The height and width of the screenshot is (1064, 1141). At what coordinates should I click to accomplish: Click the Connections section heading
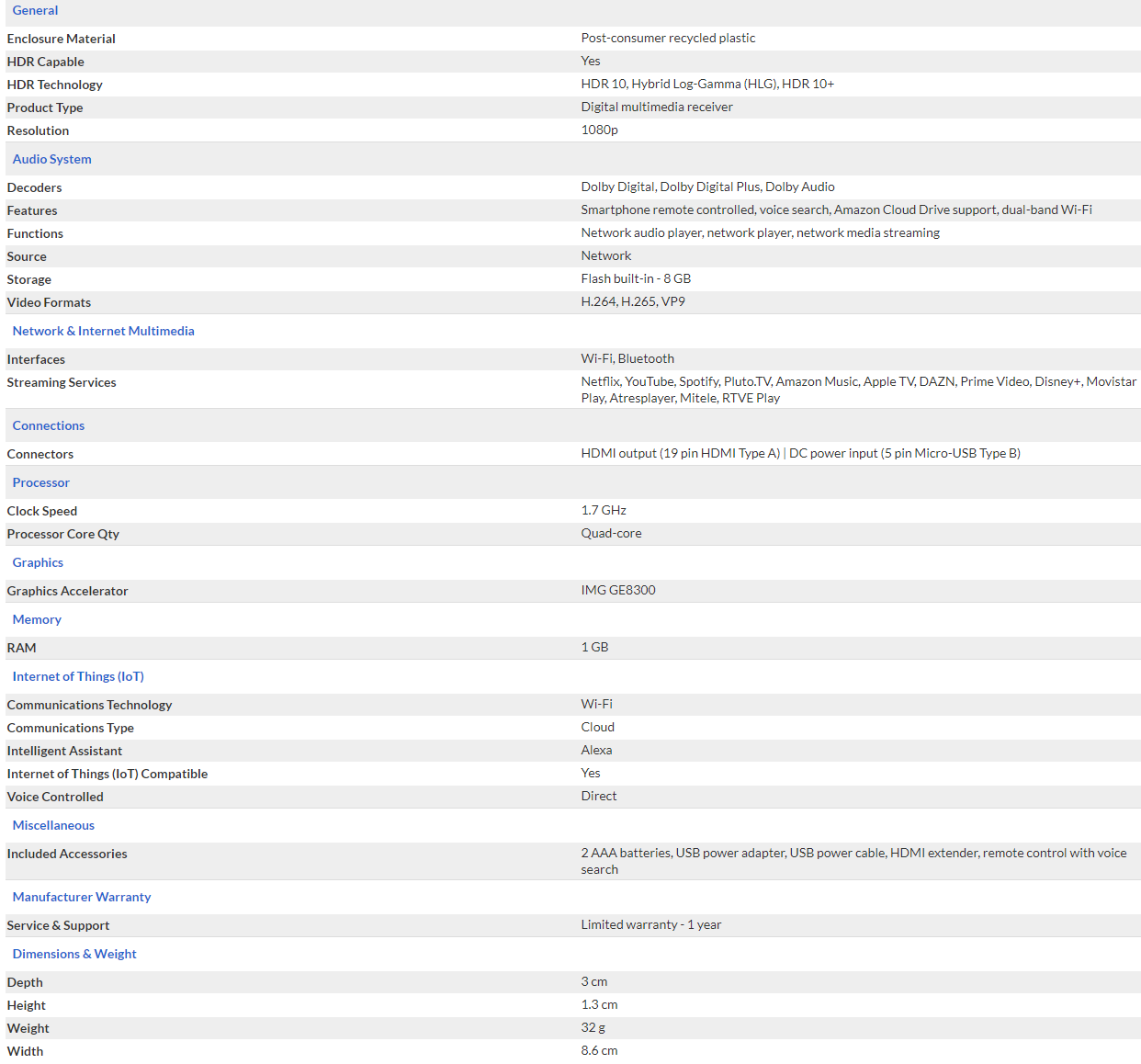coord(48,425)
